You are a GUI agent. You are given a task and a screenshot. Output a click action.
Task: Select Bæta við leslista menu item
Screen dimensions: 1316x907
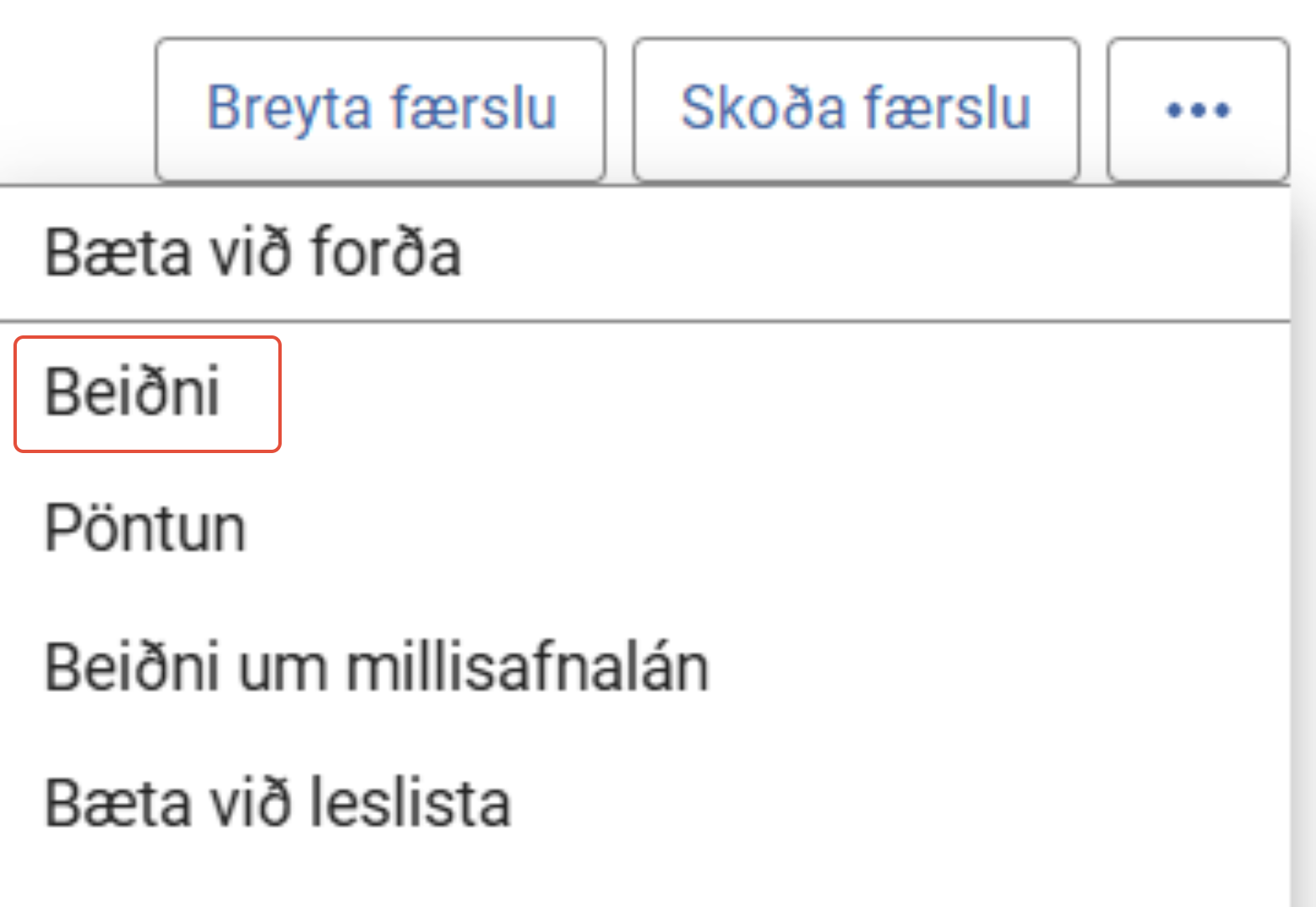pos(277,804)
